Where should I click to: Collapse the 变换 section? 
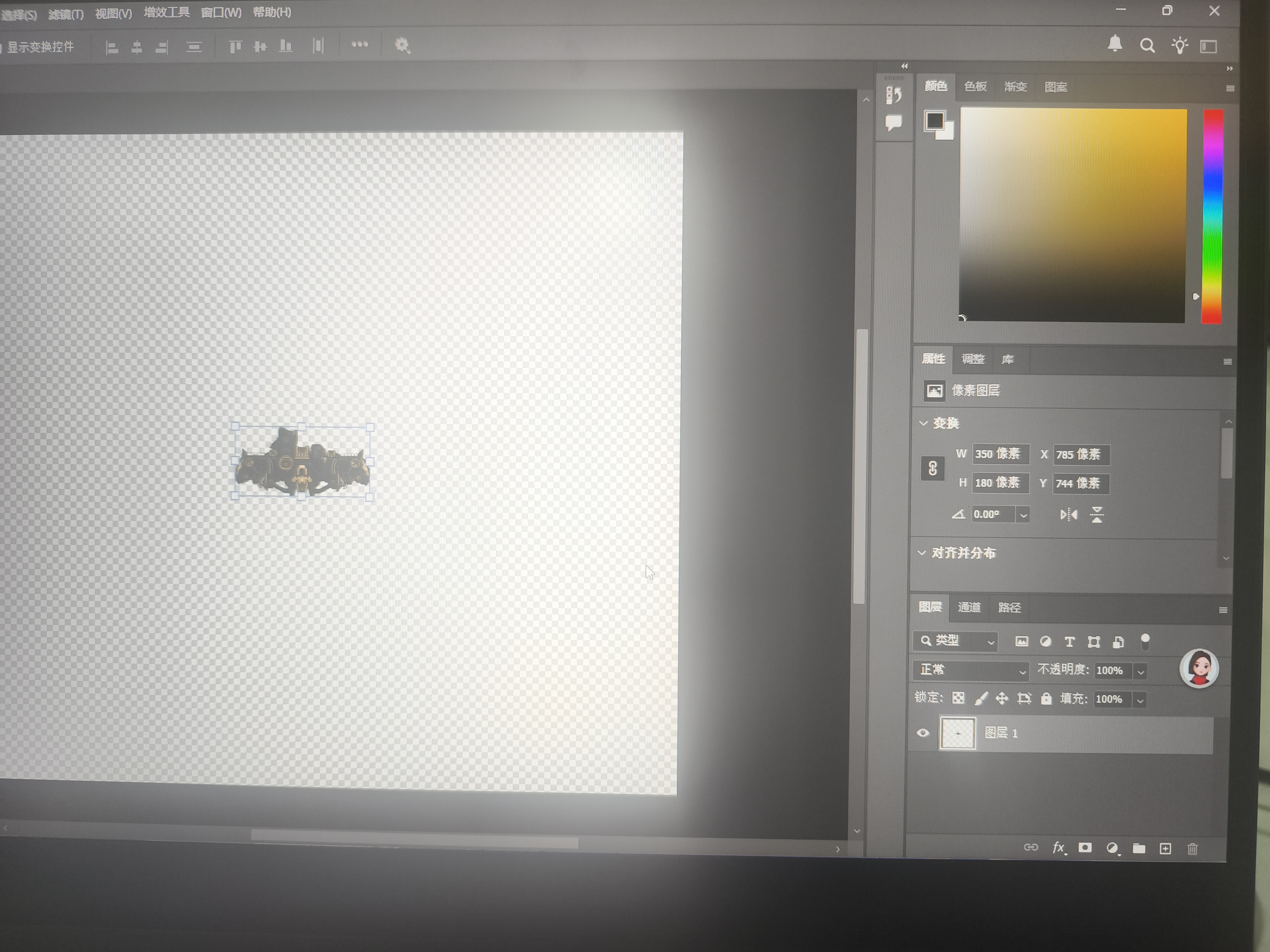(923, 424)
